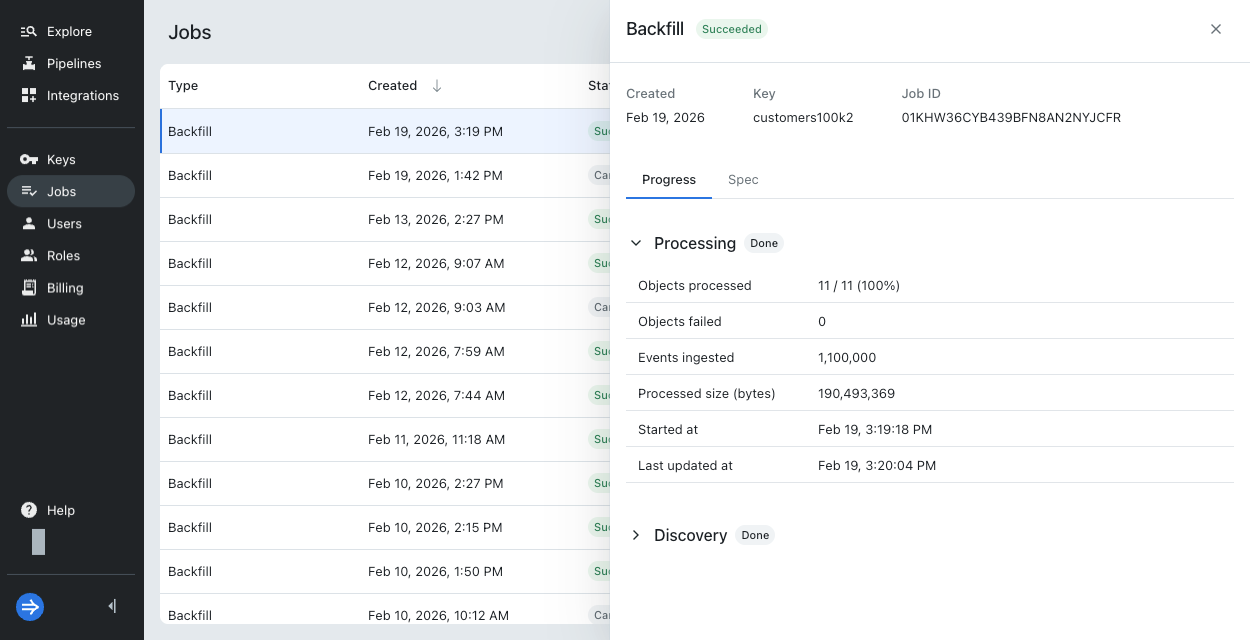
Task: Click the Explore search icon in sidebar
Action: pyautogui.click(x=28, y=32)
